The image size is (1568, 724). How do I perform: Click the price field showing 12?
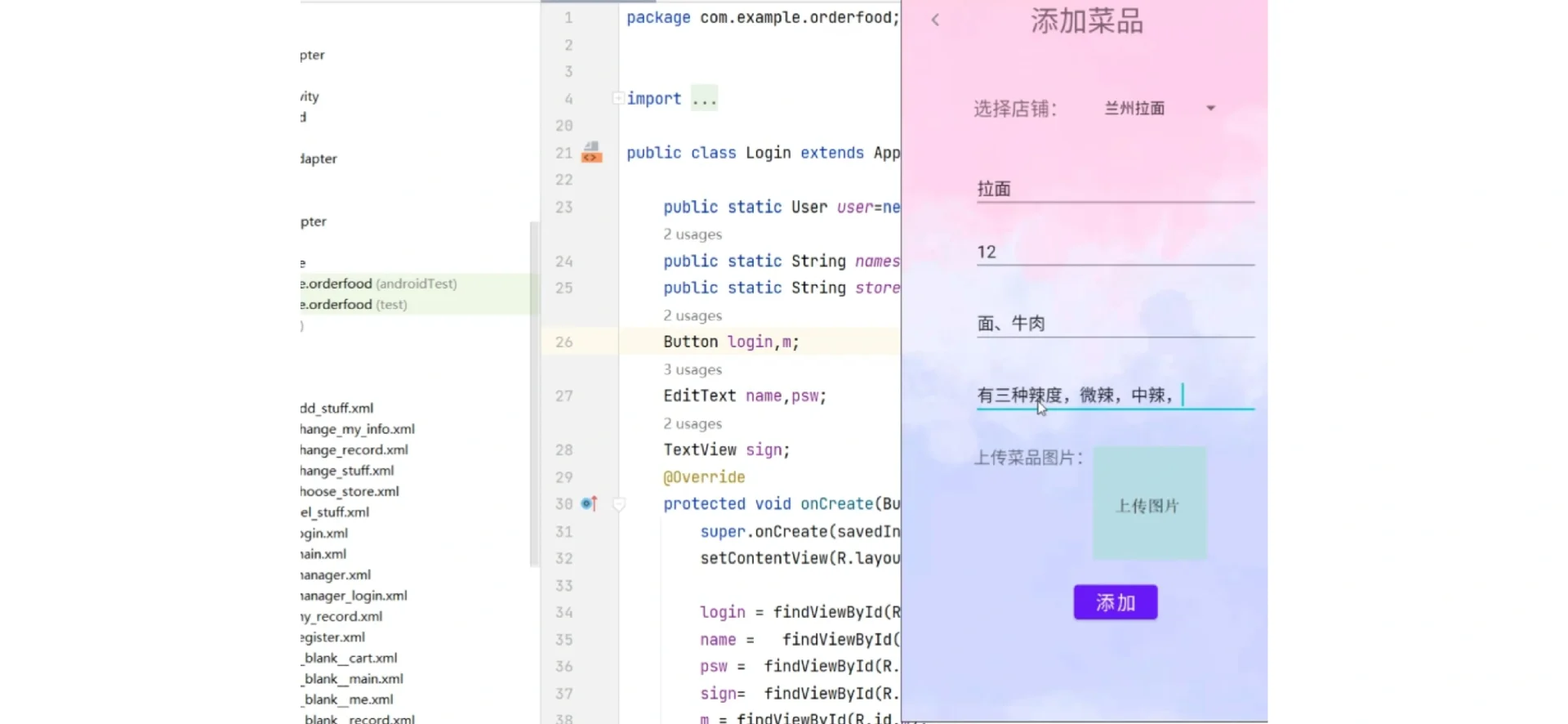[1114, 252]
